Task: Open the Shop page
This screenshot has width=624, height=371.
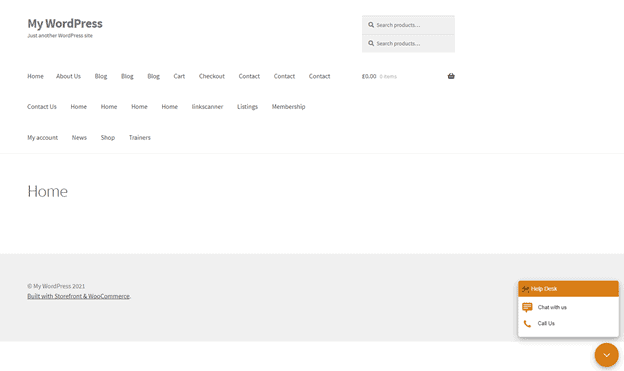Action: (108, 138)
